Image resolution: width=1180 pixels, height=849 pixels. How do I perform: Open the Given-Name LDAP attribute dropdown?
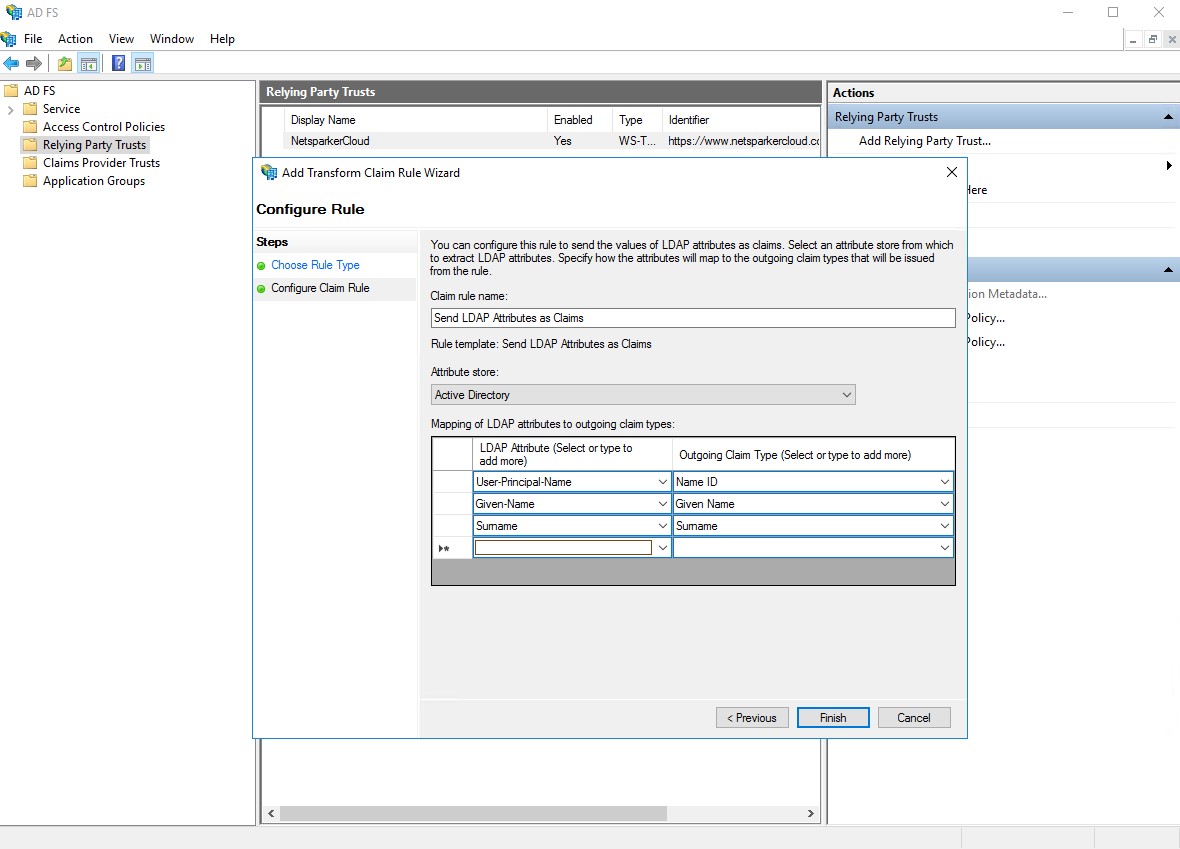pyautogui.click(x=662, y=504)
